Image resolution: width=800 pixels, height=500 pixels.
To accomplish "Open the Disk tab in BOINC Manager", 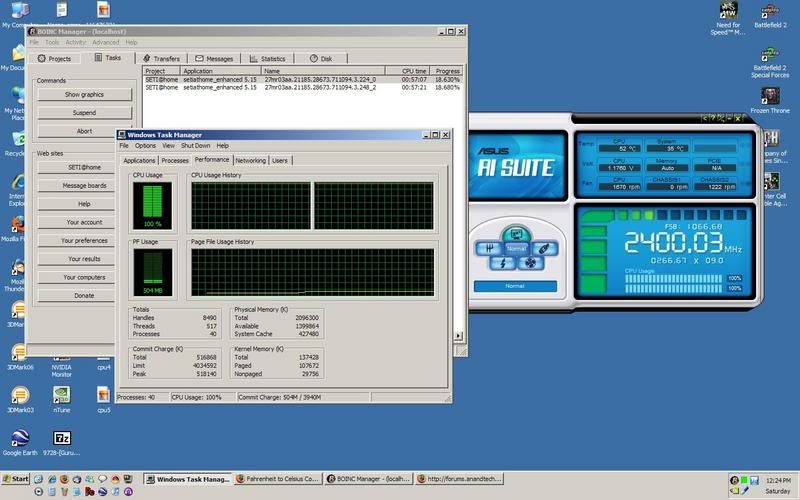I will pyautogui.click(x=321, y=59).
